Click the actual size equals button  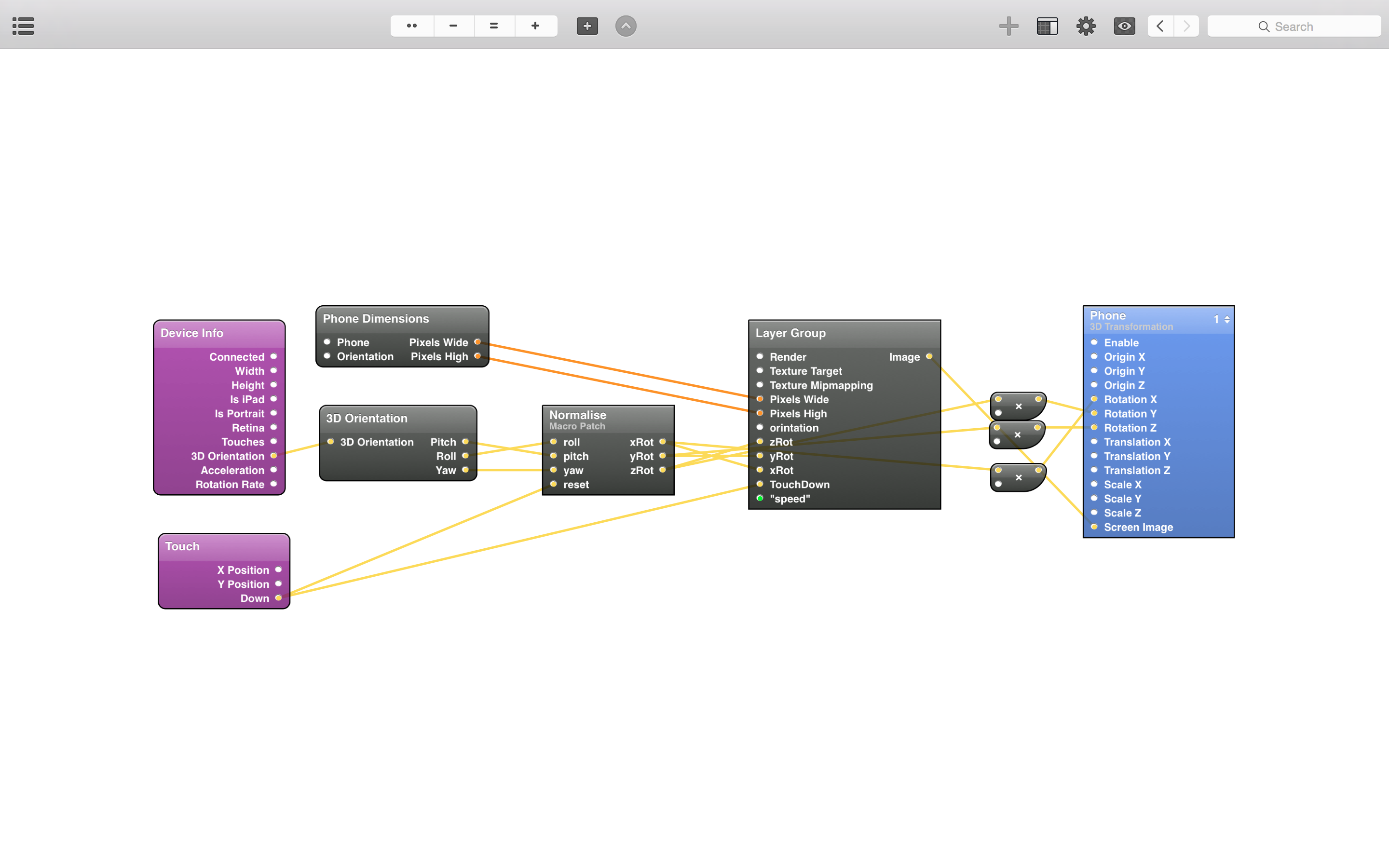pyautogui.click(x=494, y=26)
